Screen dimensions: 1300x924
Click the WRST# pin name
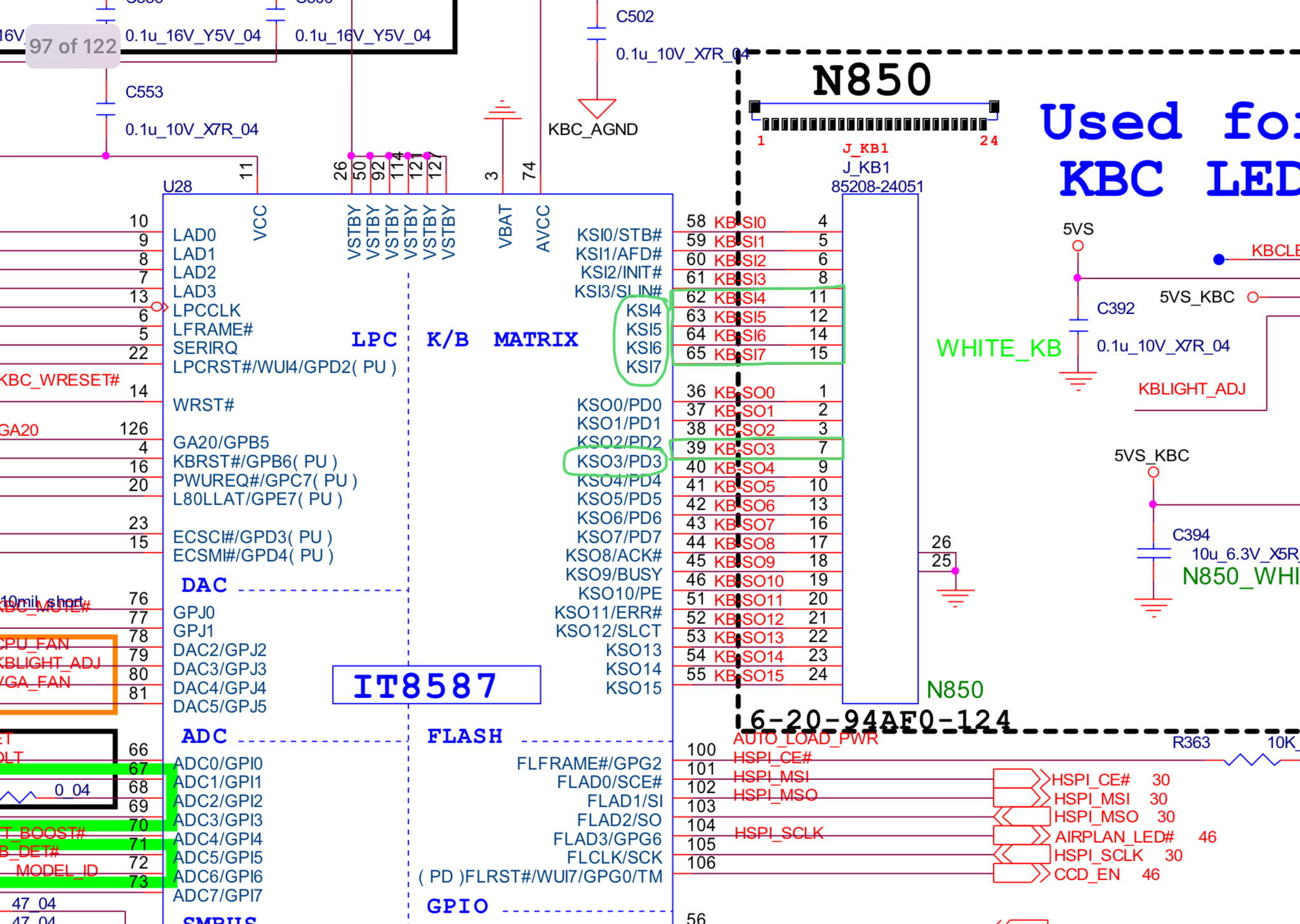point(203,405)
